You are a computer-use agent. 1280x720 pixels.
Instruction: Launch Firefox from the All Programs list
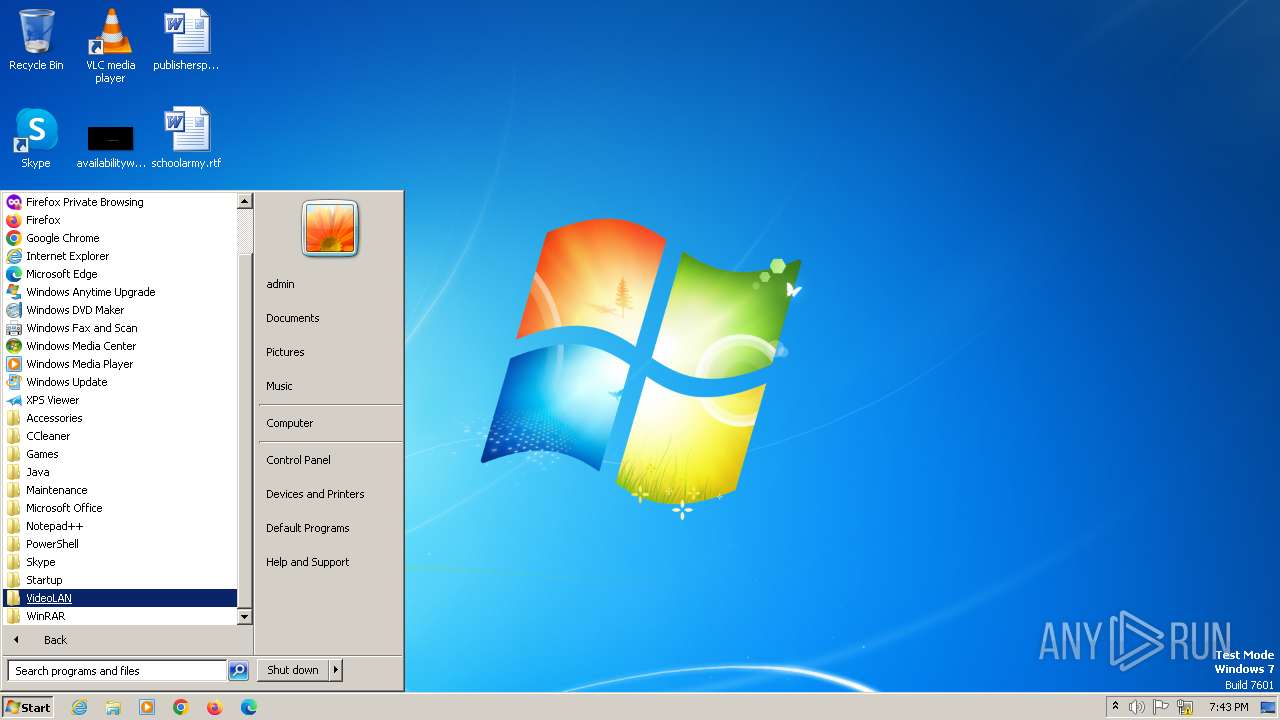(x=120, y=220)
